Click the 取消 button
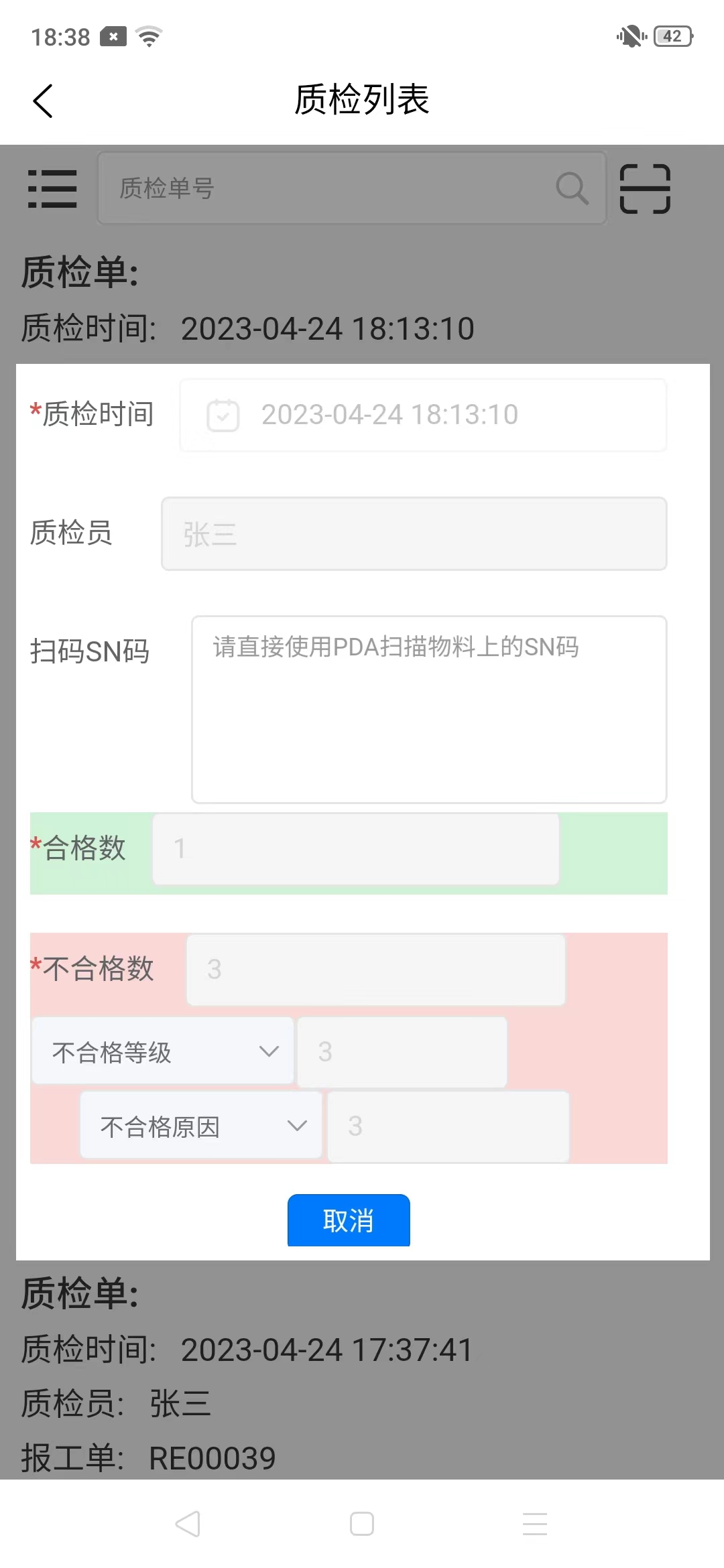The image size is (724, 1568). click(349, 1220)
